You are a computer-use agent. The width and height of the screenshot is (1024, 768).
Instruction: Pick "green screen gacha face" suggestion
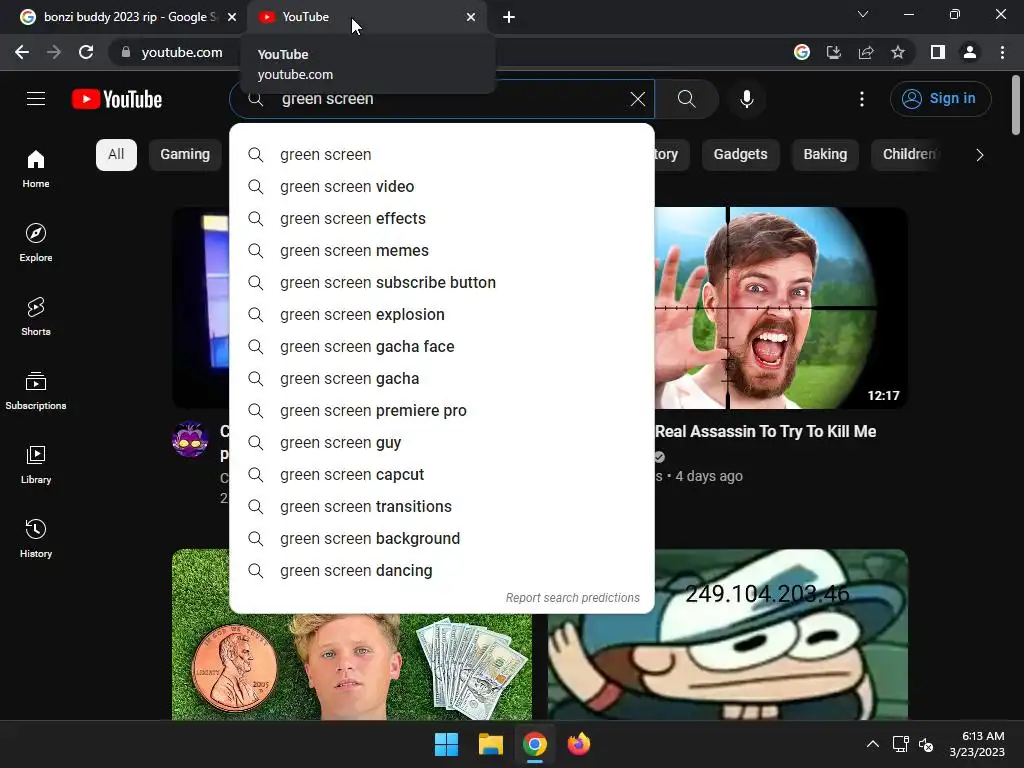tap(441, 347)
